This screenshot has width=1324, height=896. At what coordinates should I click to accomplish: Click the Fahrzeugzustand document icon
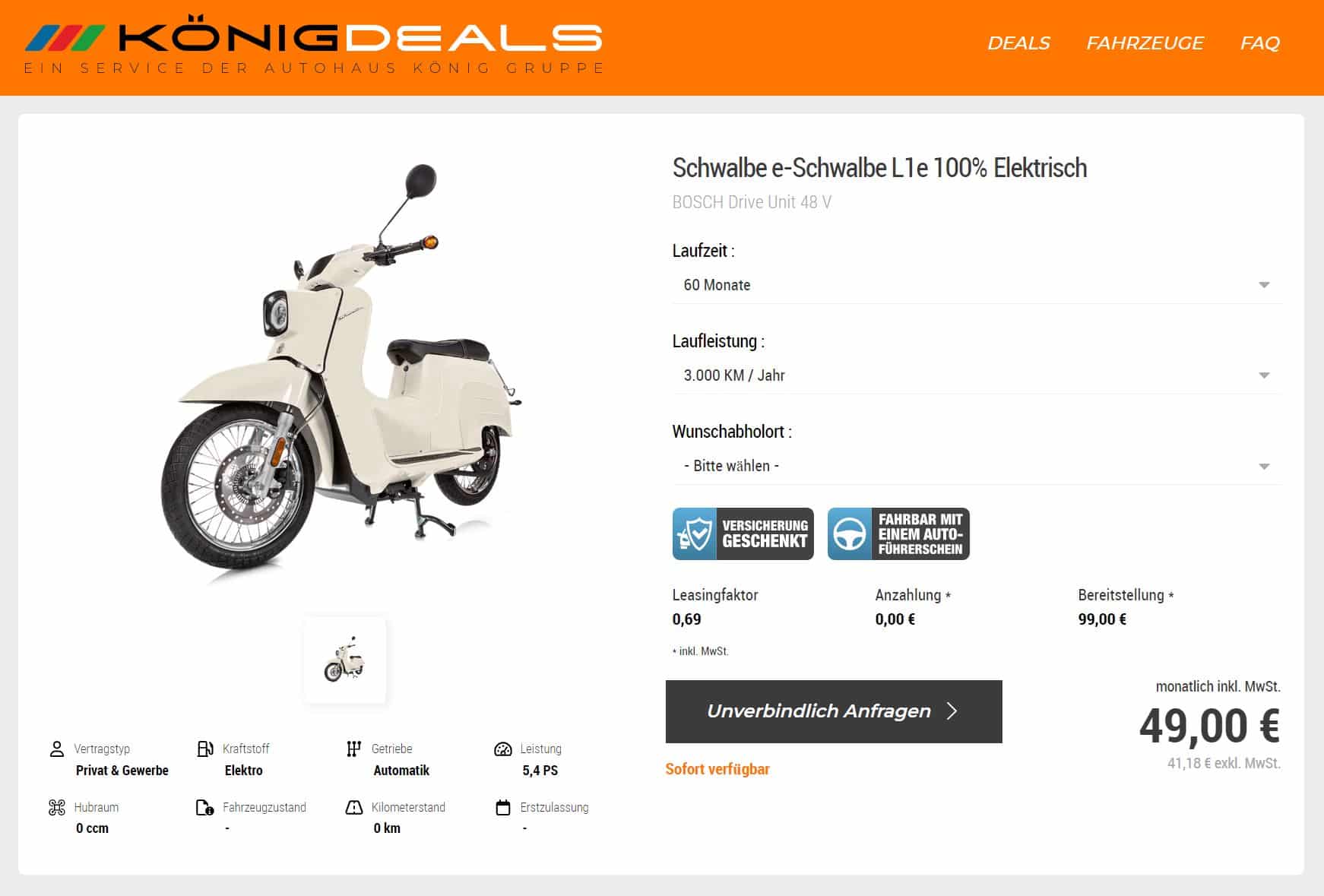point(205,807)
